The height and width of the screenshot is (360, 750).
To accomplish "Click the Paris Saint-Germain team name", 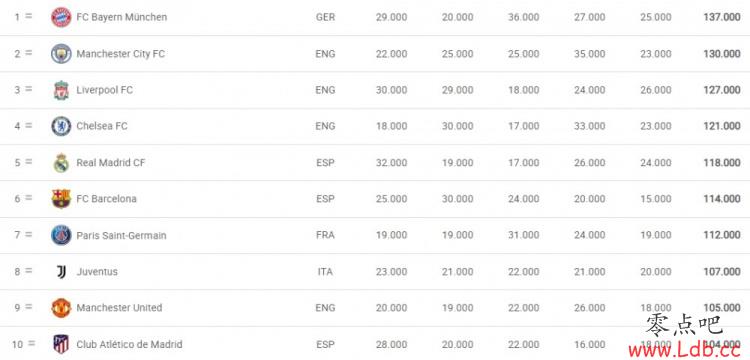I will [x=121, y=235].
